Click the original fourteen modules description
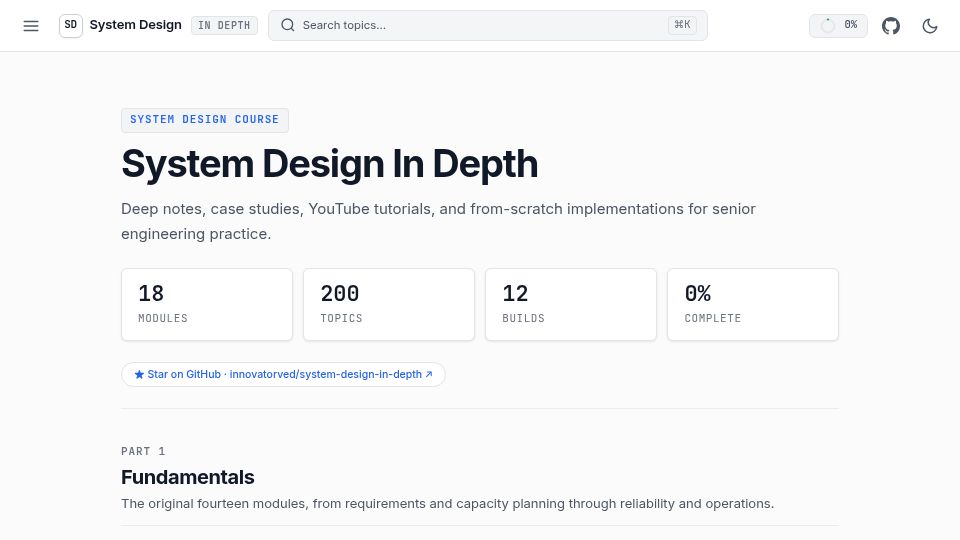 (448, 504)
